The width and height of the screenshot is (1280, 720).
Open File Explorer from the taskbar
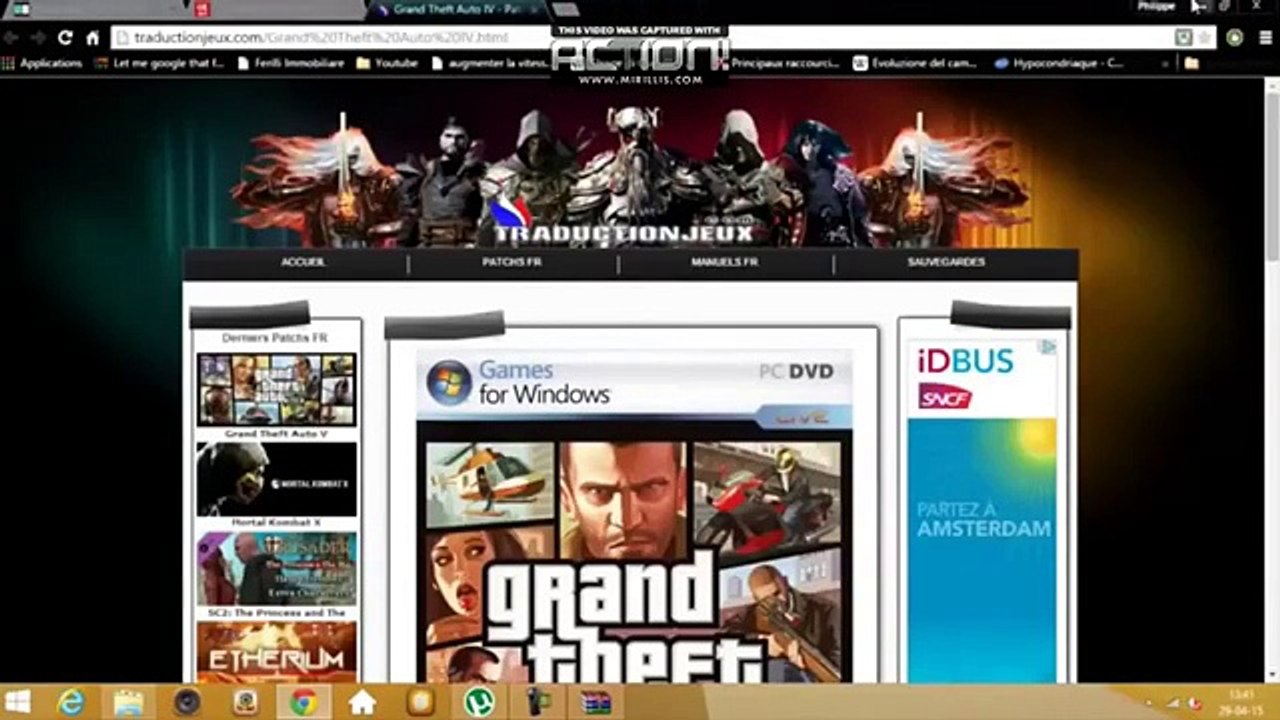128,702
